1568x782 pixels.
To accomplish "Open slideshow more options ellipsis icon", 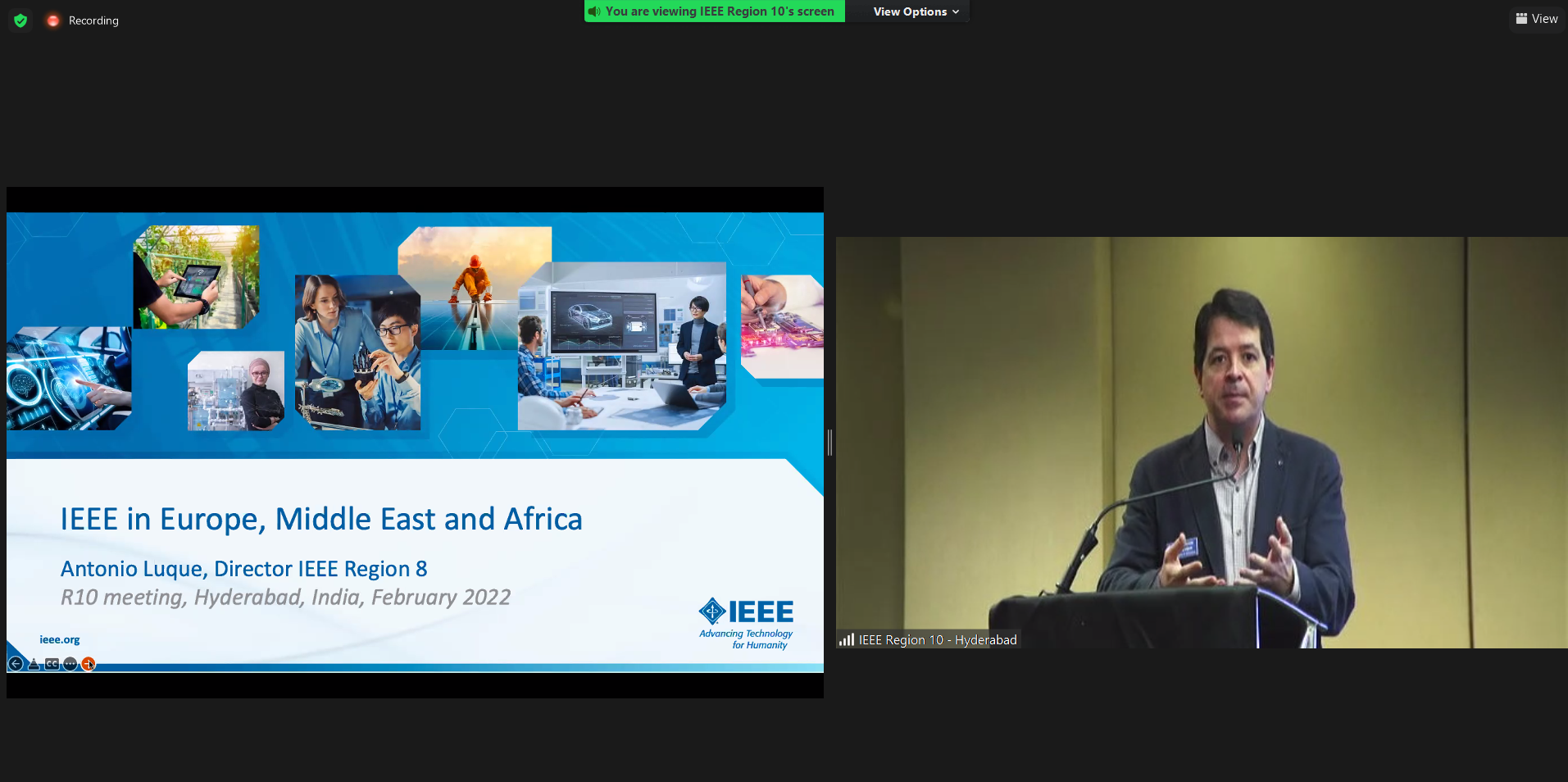I will coord(70,664).
